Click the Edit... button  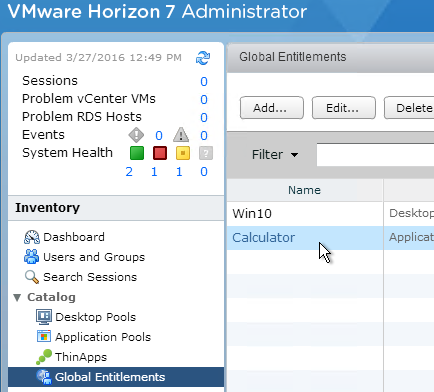pyautogui.click(x=344, y=108)
